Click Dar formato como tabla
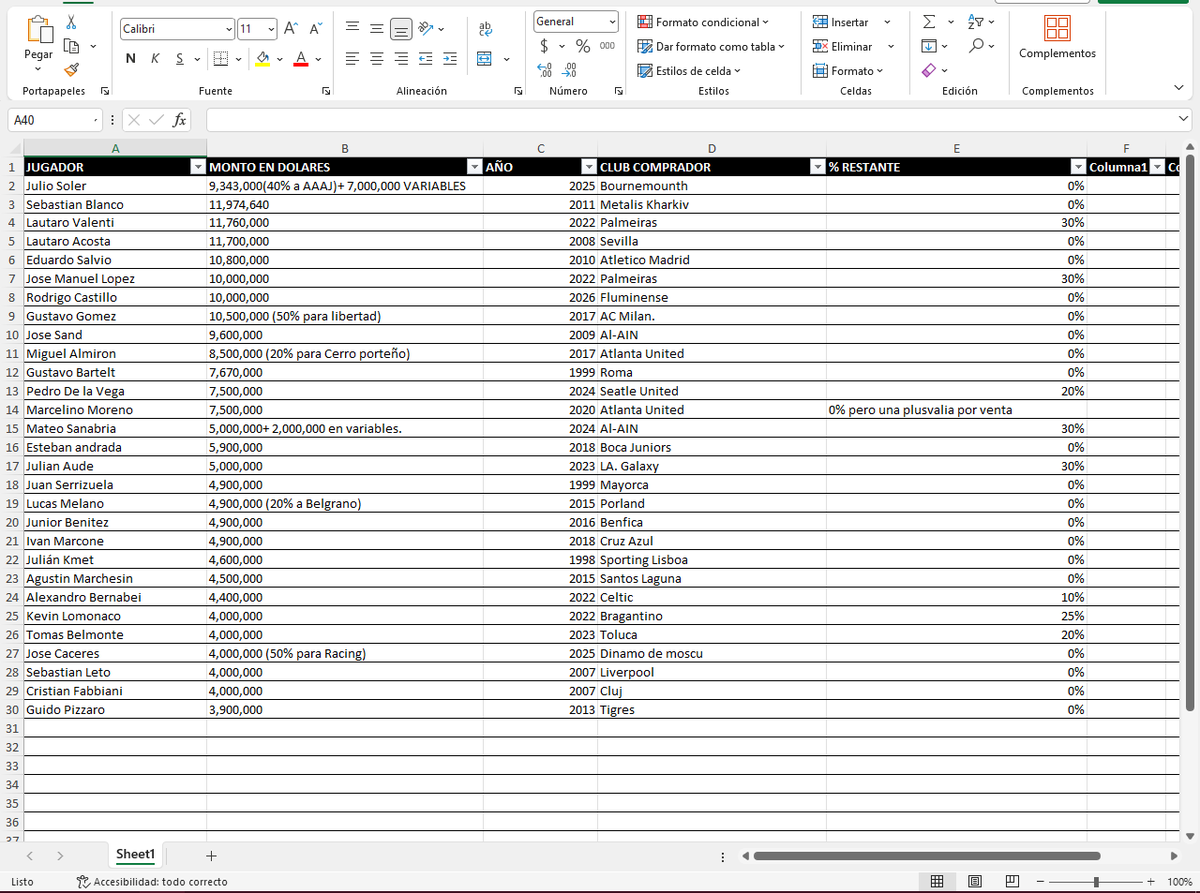The image size is (1200, 893). (x=711, y=46)
